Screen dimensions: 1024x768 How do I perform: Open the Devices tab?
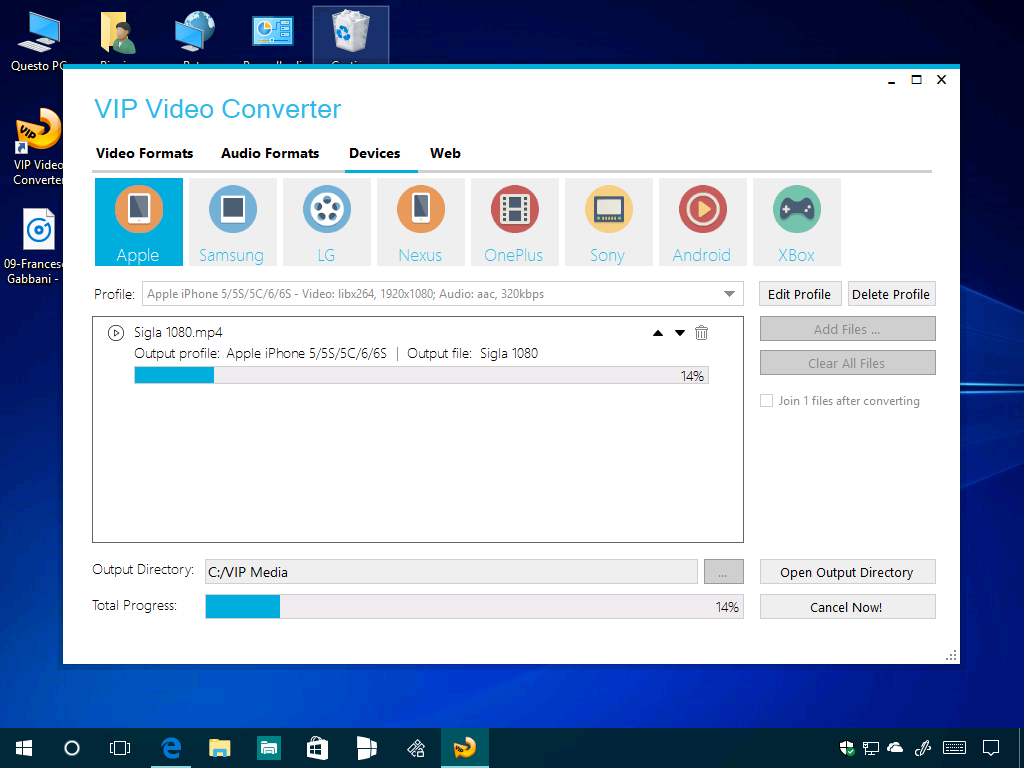(x=374, y=153)
